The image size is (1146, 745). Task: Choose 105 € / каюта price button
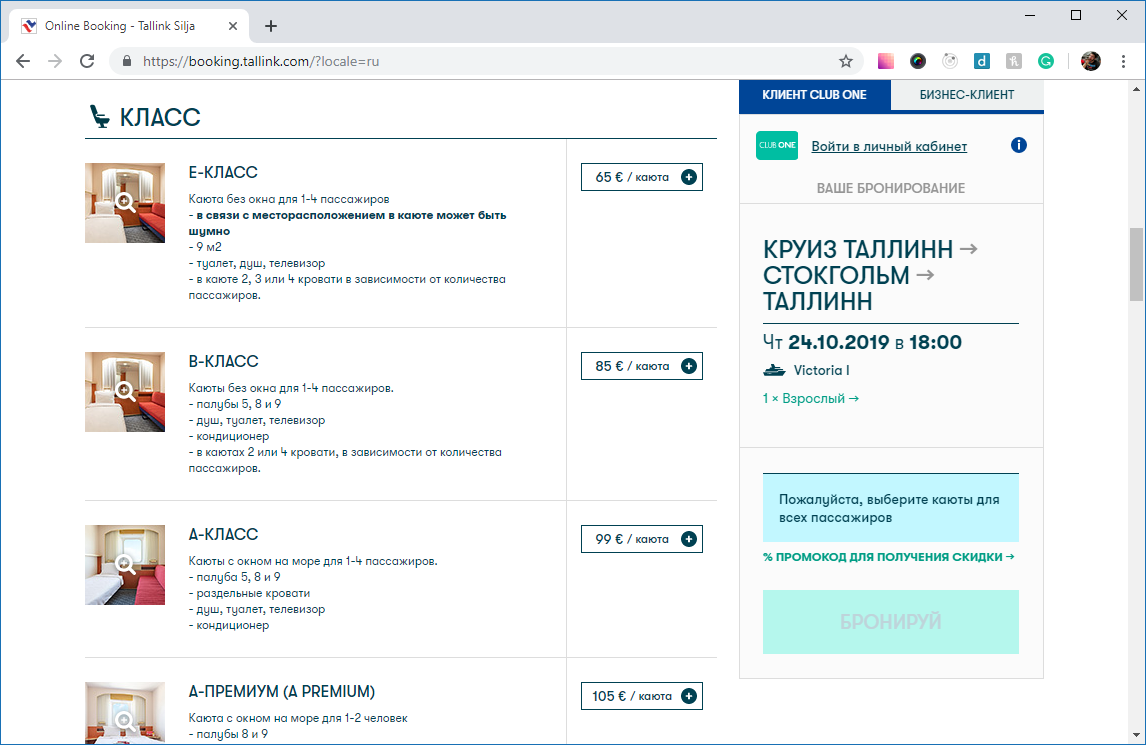click(642, 696)
